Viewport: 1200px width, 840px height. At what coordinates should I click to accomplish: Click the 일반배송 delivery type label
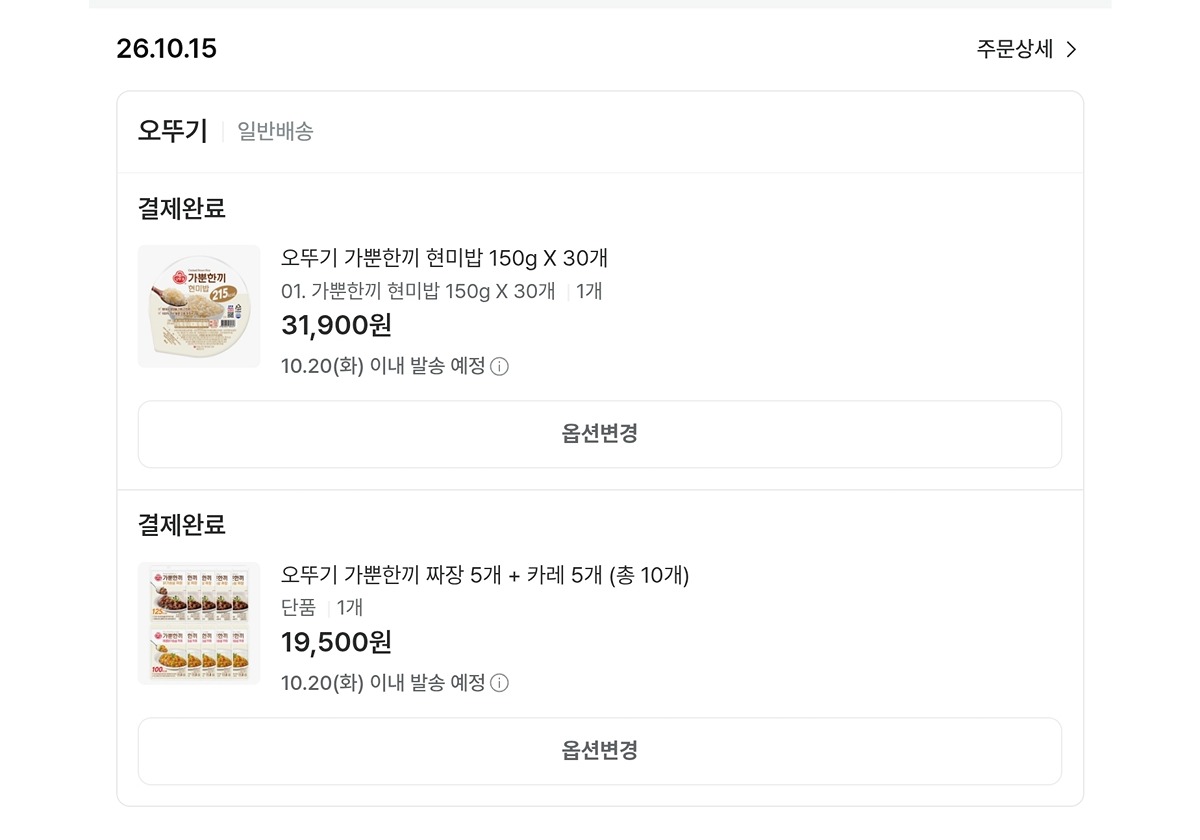point(275,131)
